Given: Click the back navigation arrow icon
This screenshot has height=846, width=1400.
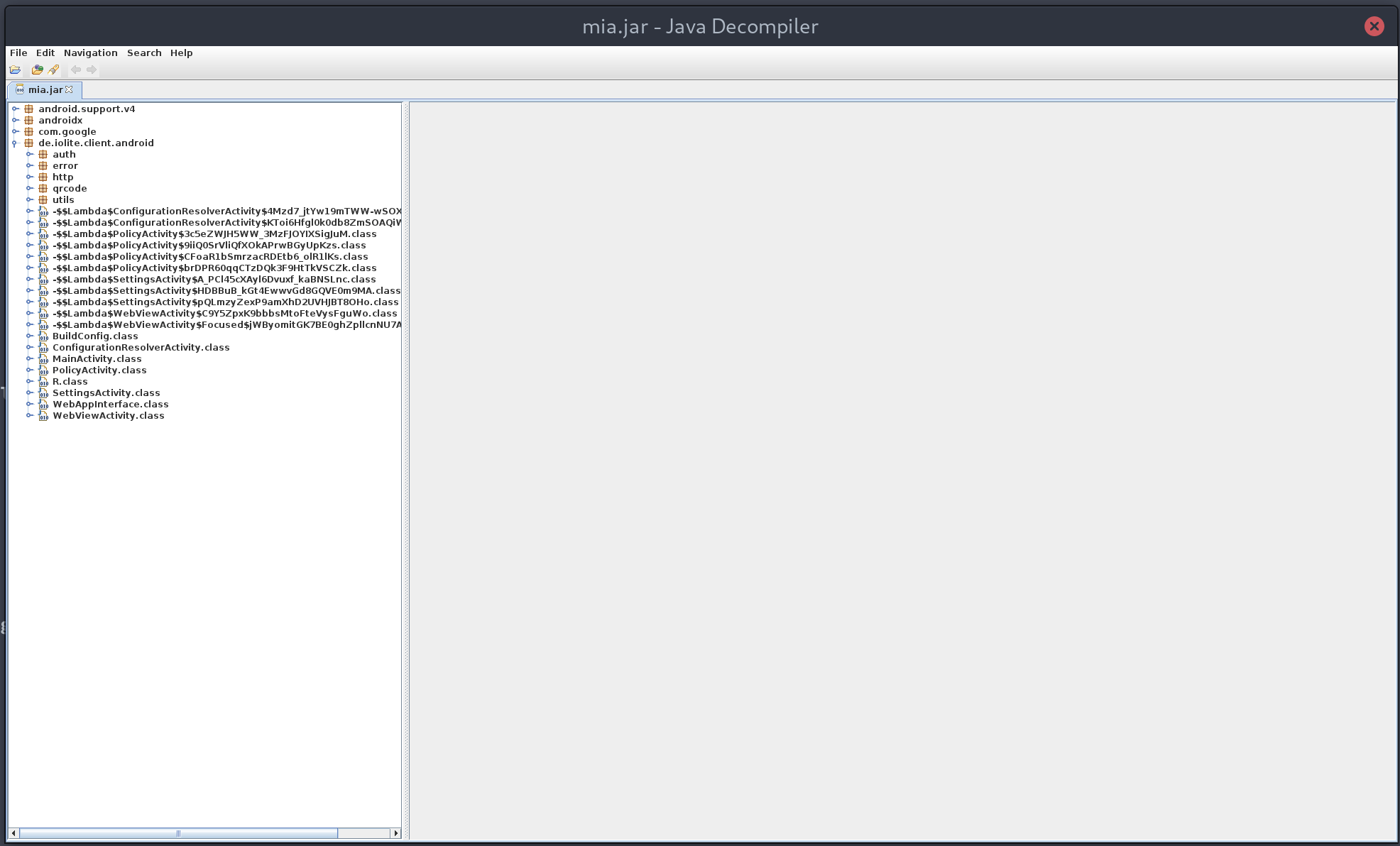Looking at the screenshot, I should click(76, 69).
